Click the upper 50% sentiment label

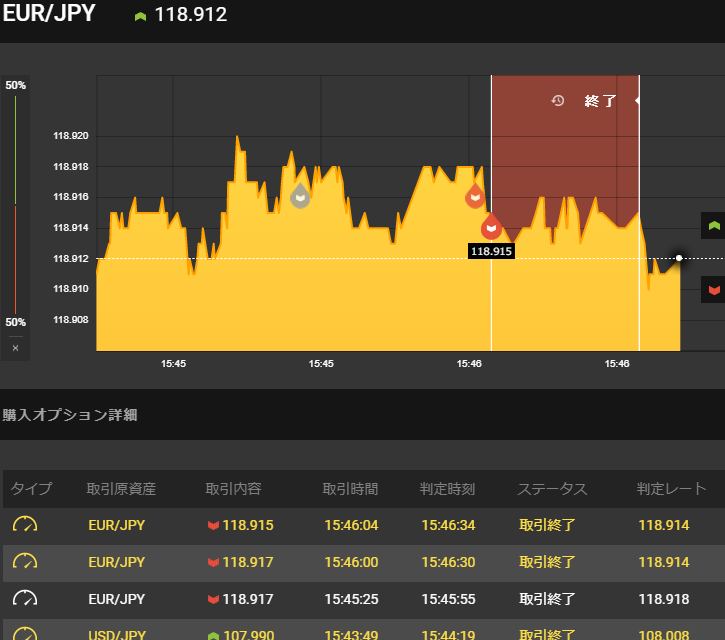pyautogui.click(x=16, y=85)
